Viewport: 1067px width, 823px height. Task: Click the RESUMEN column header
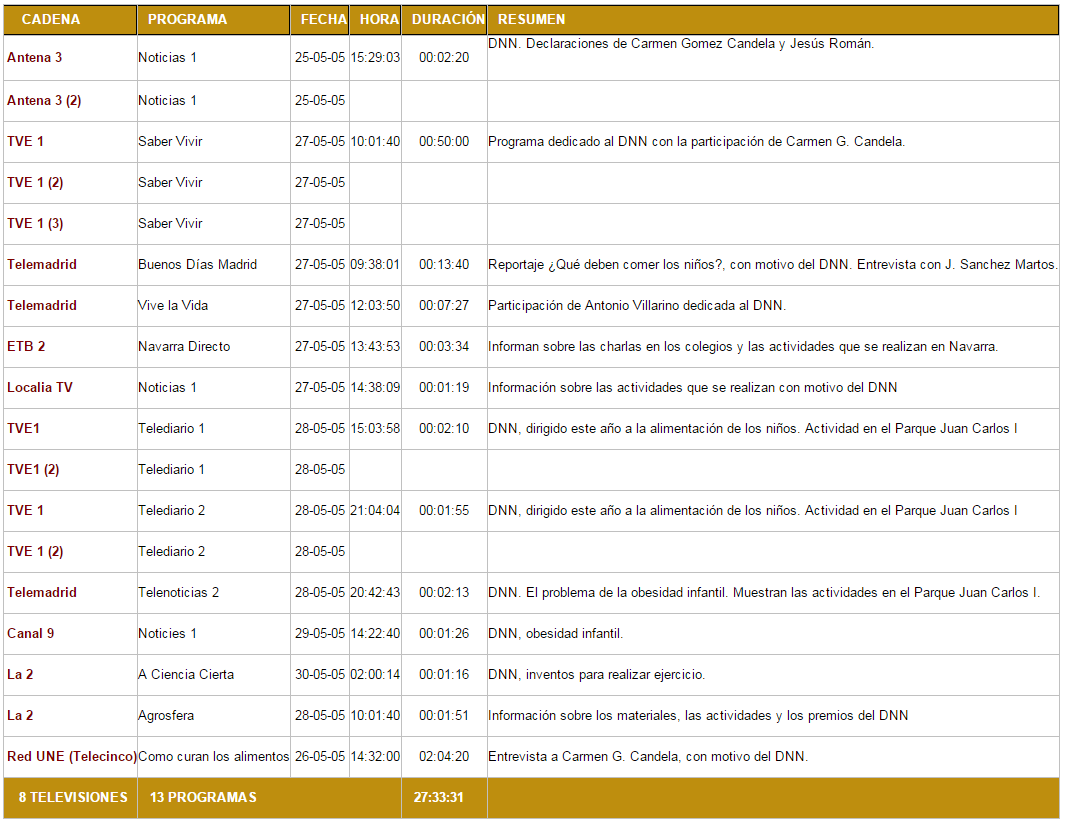click(531, 20)
